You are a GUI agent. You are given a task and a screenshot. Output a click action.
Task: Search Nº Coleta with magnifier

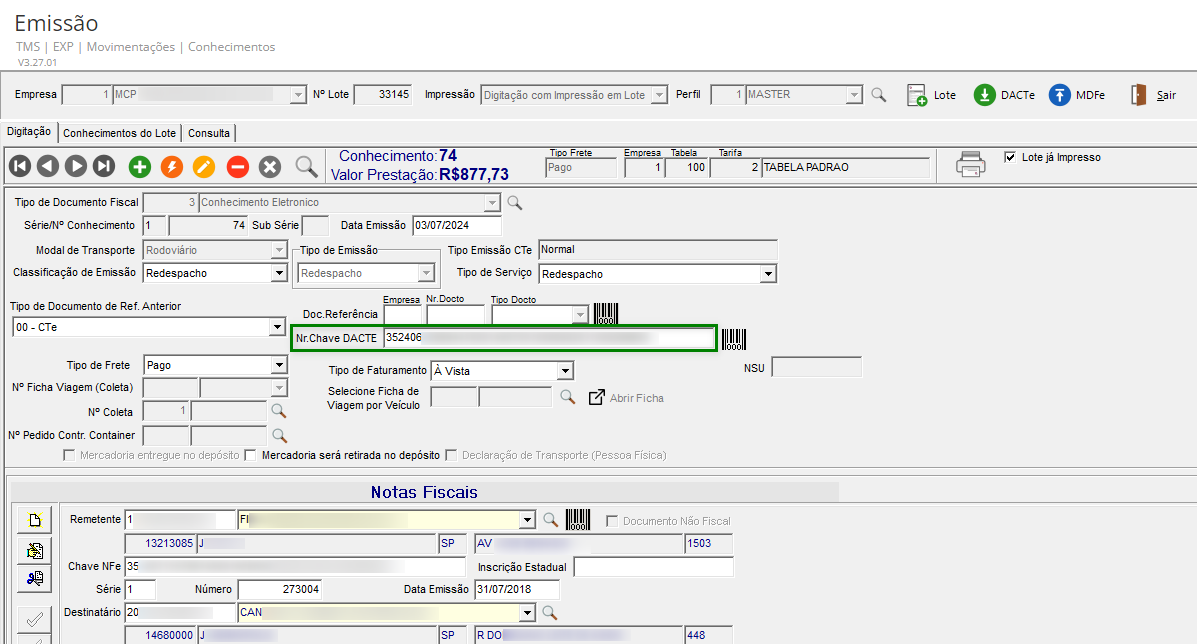tap(279, 411)
